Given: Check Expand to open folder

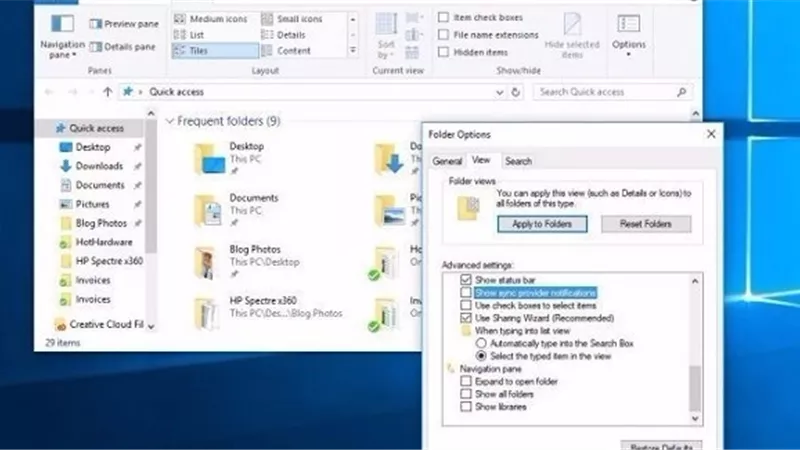Looking at the screenshot, I should point(465,381).
